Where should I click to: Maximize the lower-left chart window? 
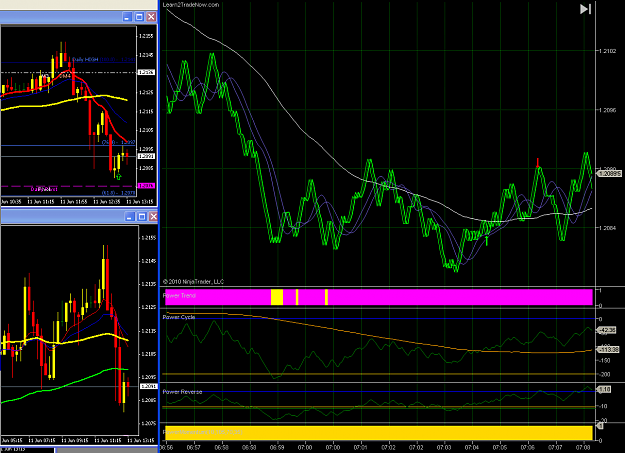142,217
